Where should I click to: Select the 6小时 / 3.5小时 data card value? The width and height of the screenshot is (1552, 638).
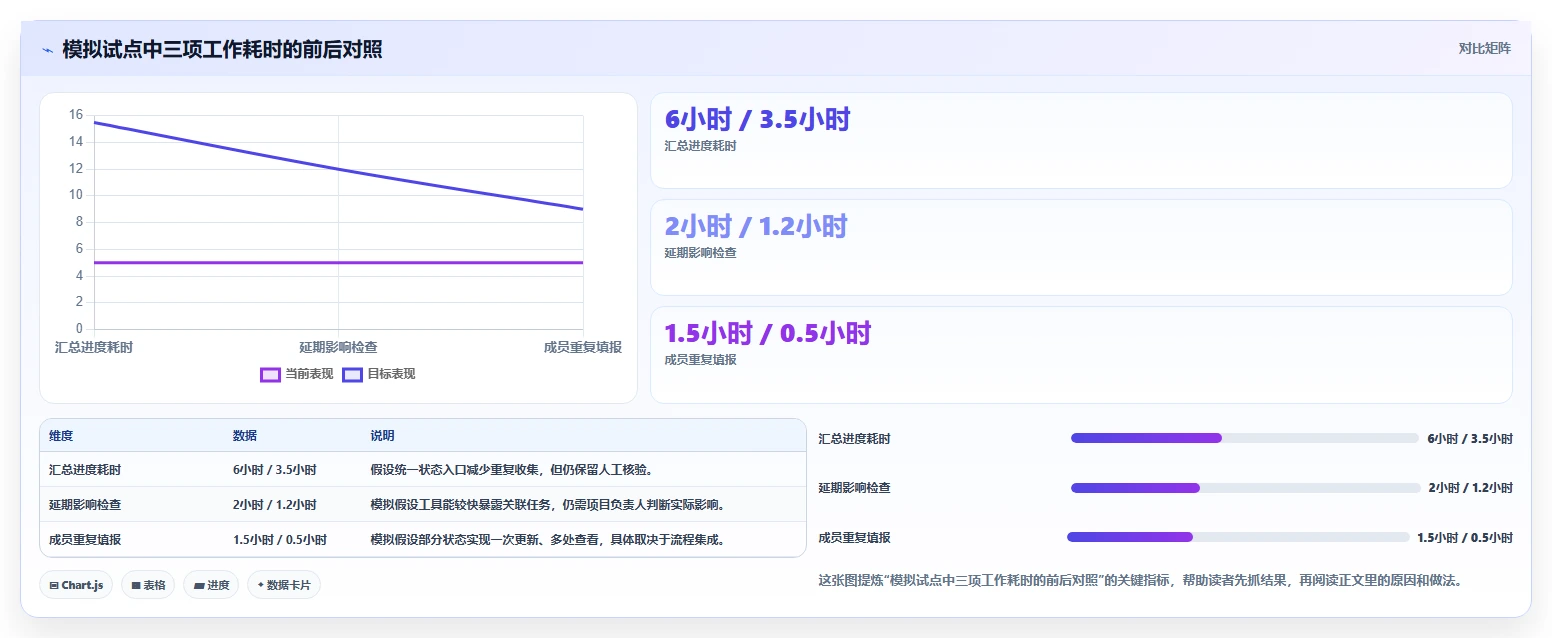point(757,120)
